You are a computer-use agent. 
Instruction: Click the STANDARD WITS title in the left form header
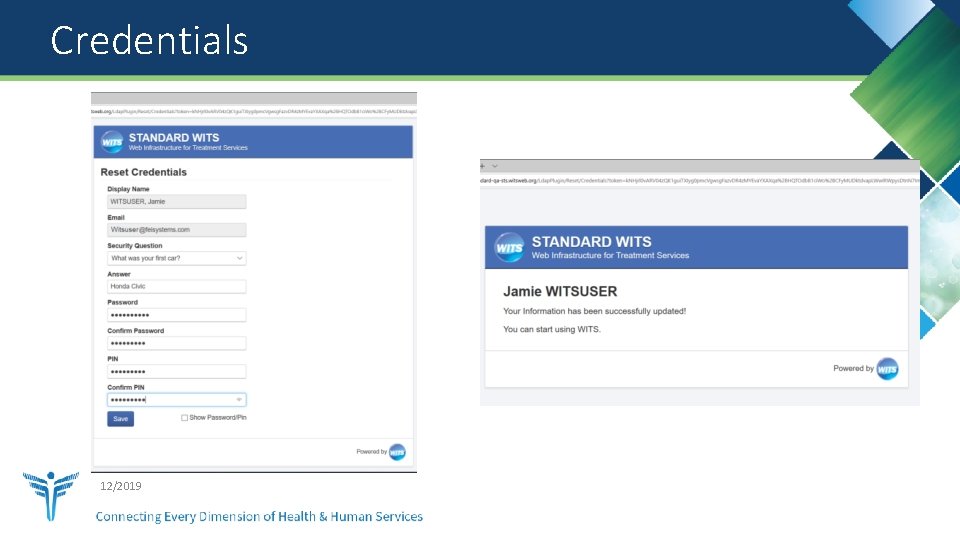(174, 138)
